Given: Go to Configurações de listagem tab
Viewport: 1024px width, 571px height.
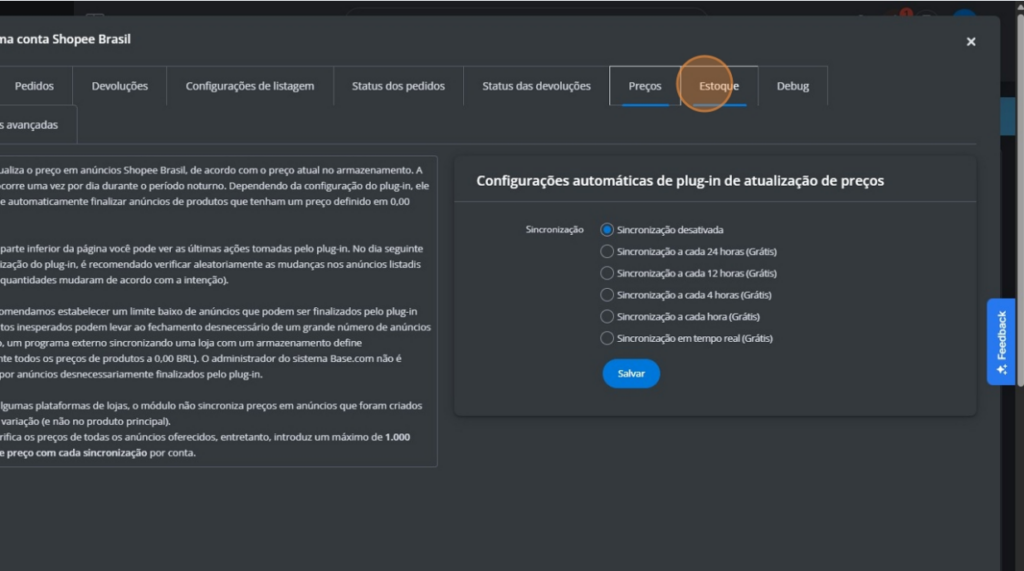Looking at the screenshot, I should pos(249,86).
